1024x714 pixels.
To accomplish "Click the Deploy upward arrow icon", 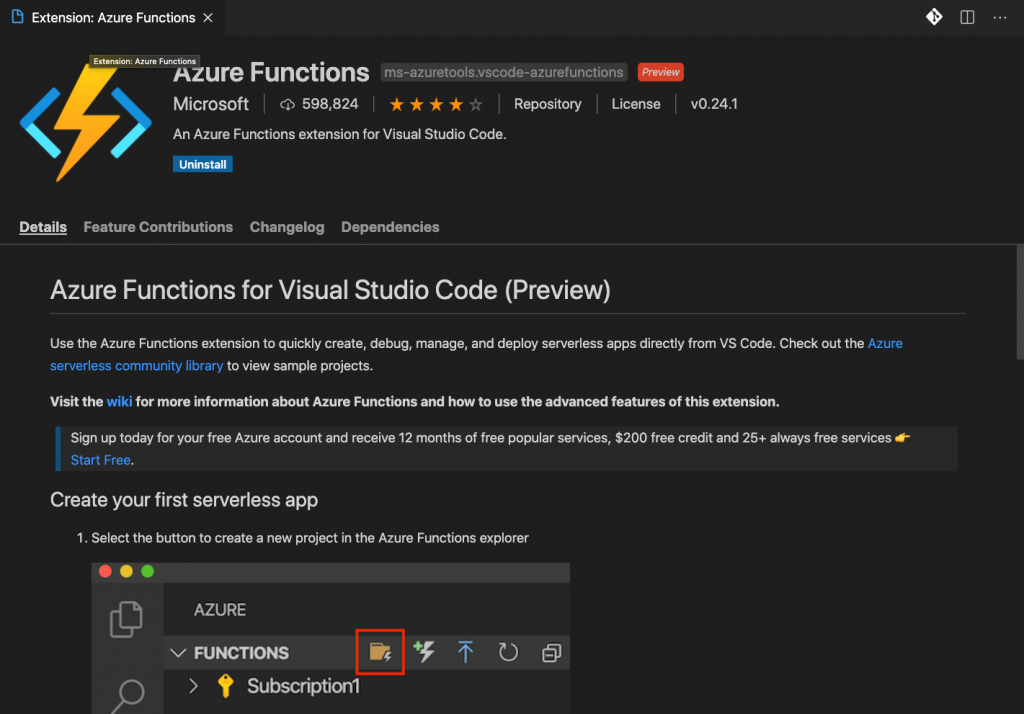I will click(465, 652).
